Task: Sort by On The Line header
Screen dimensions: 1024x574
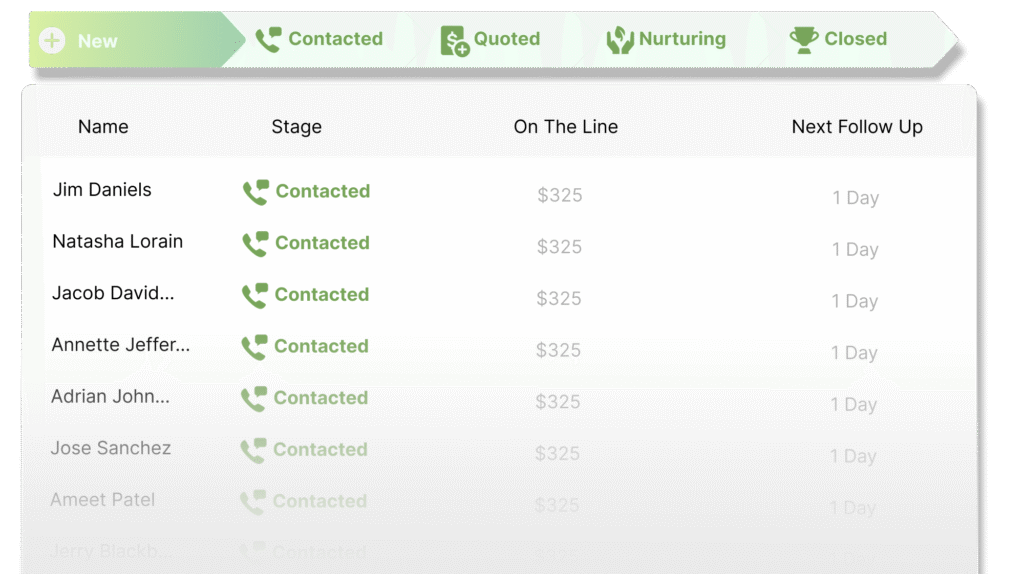Action: 566,127
